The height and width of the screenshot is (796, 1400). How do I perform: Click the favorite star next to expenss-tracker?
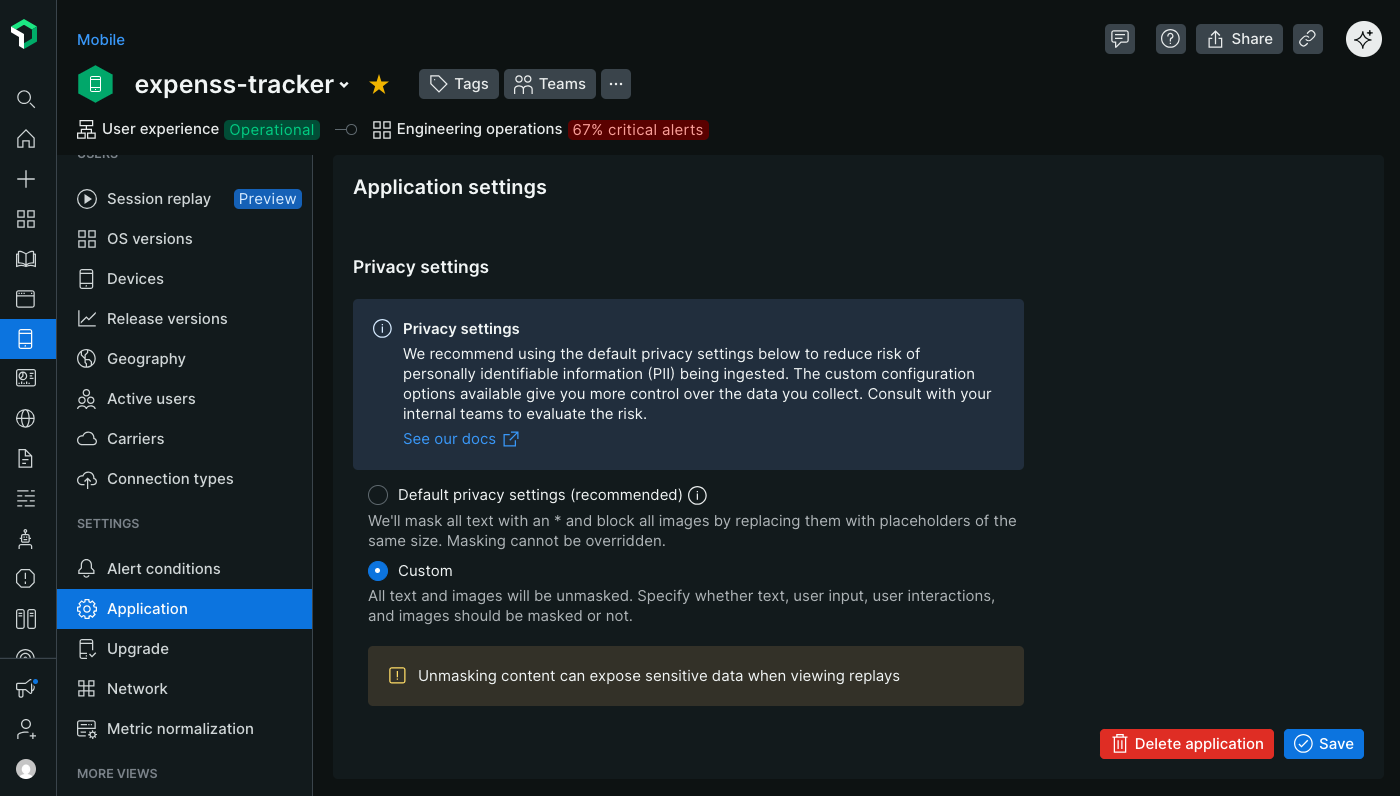click(379, 85)
